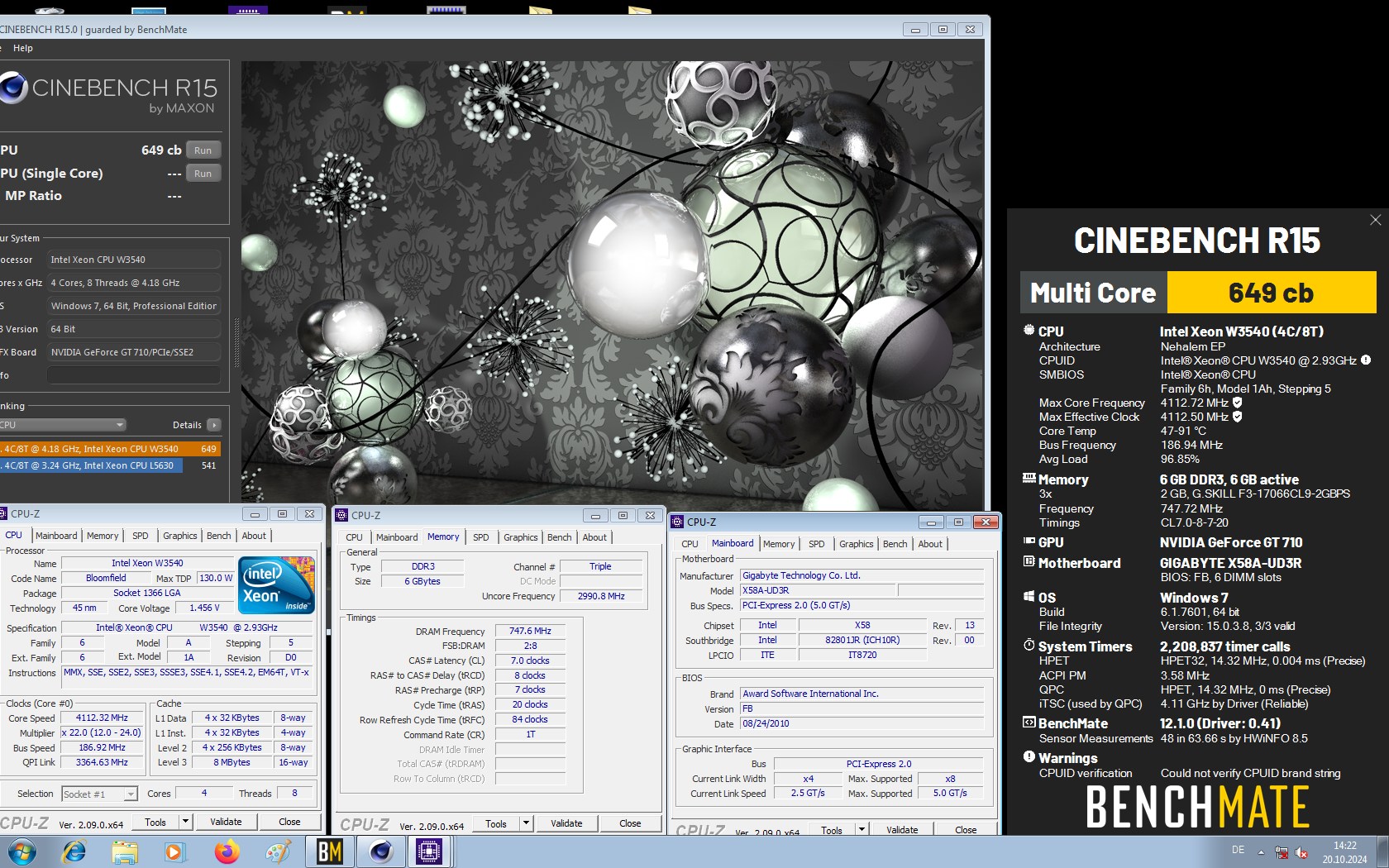Click Validate in the CPU-Z CPU window

(226, 822)
